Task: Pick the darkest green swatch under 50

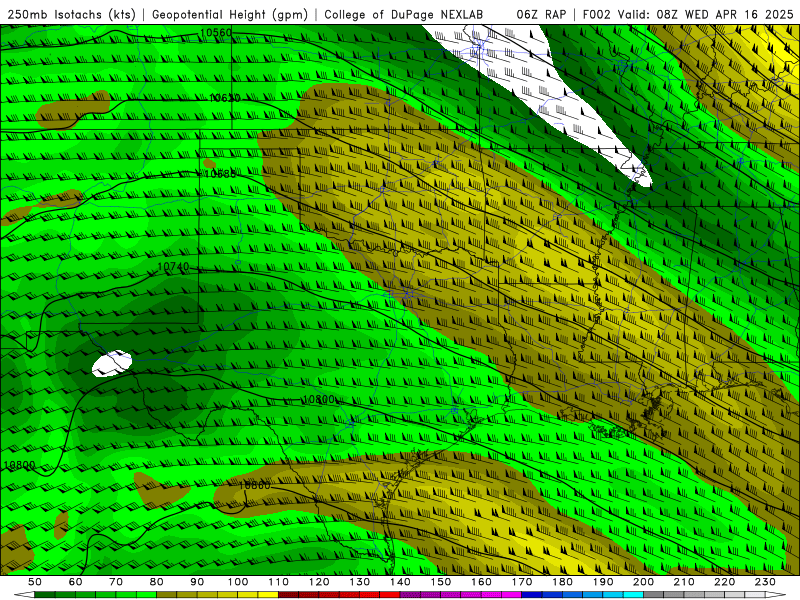Action: click(x=44, y=595)
